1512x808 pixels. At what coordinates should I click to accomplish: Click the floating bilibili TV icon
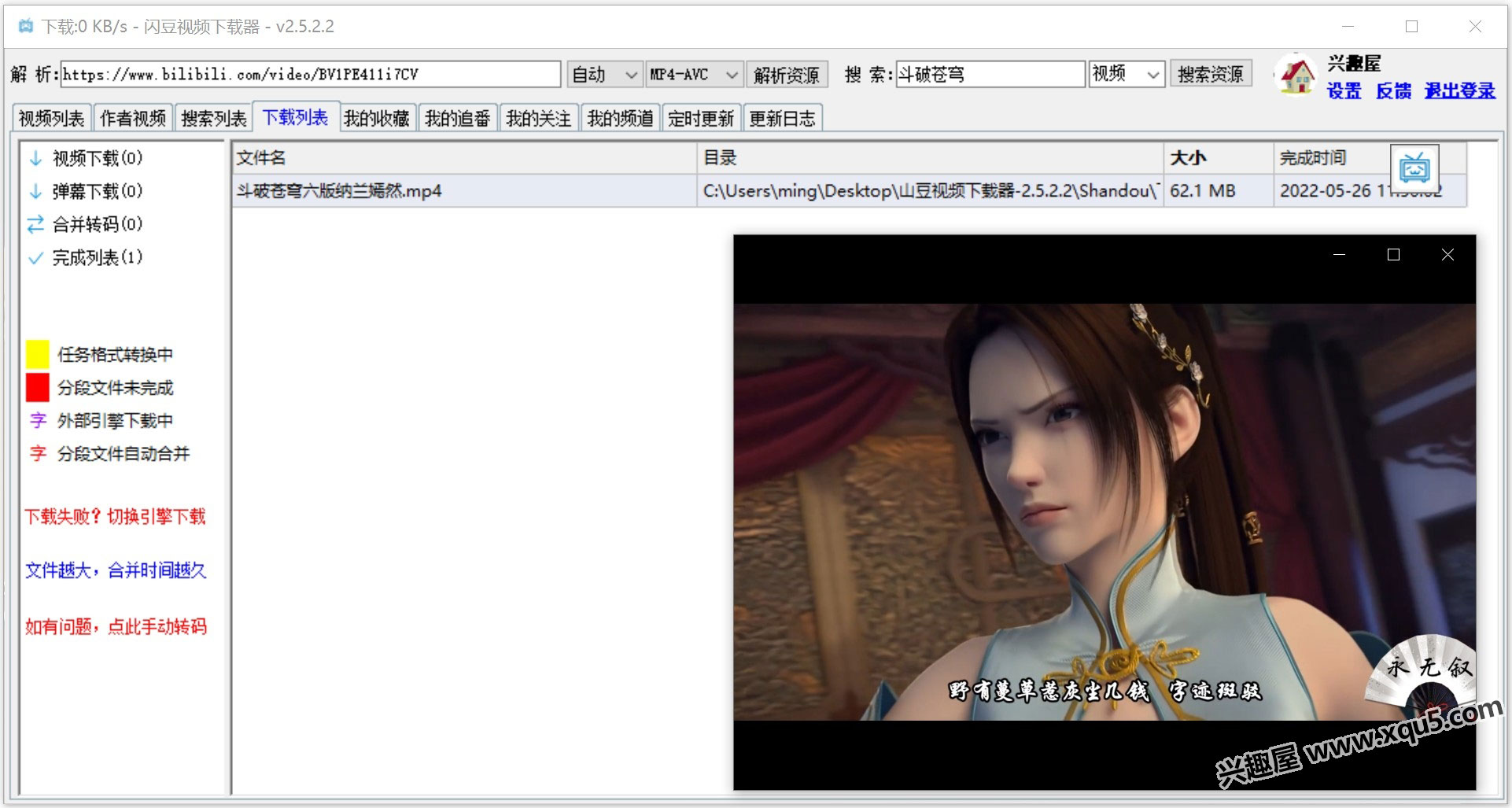coord(1414,168)
